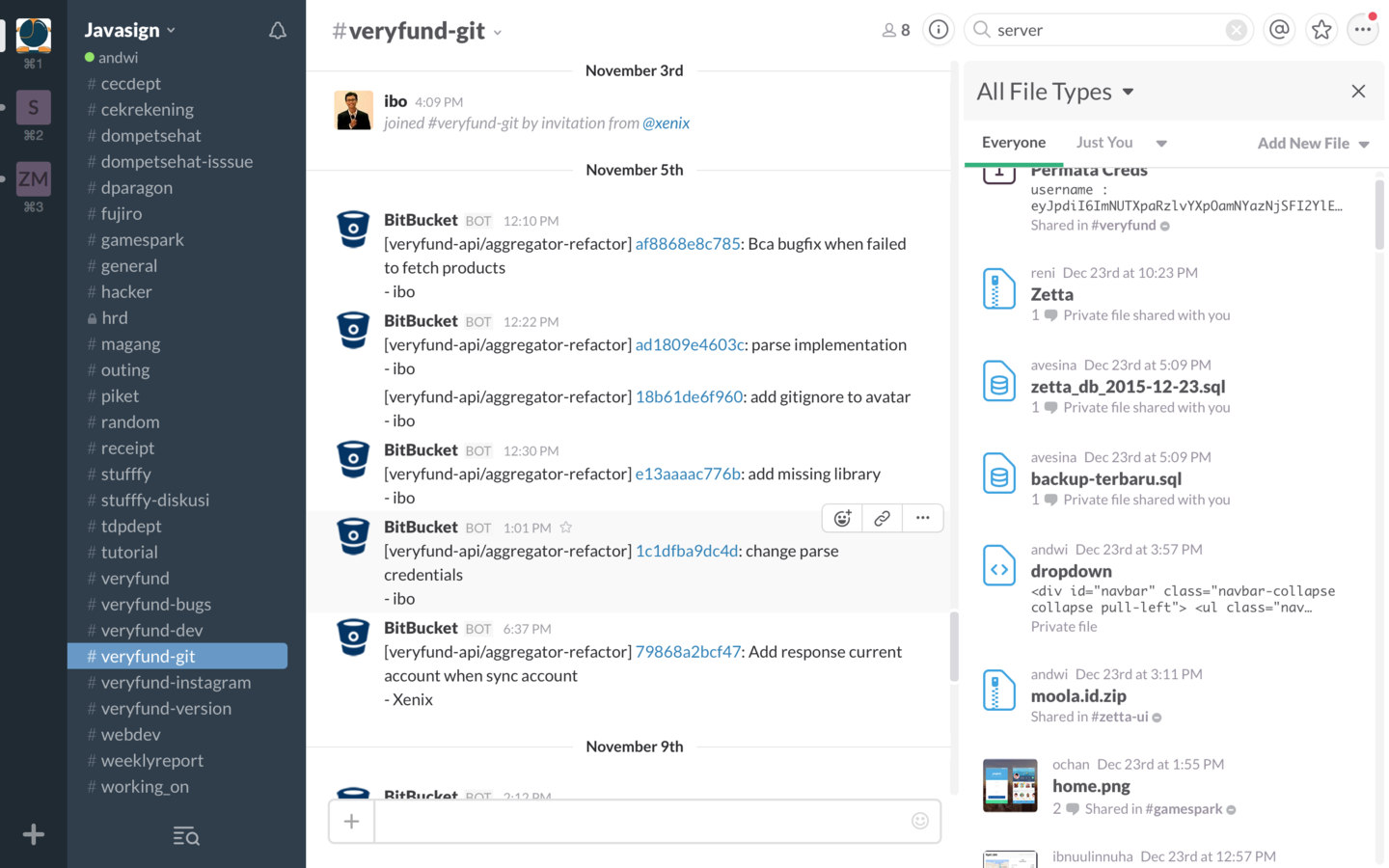Open commit link e13aaaac776b
This screenshot has width=1389, height=868.
(688, 474)
